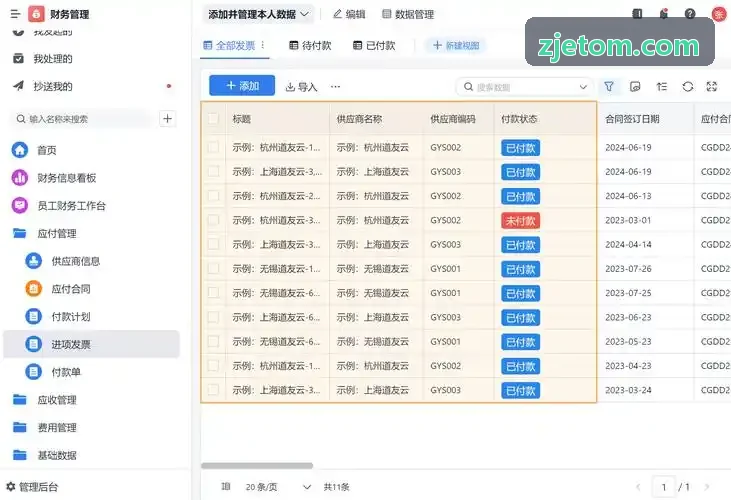This screenshot has width=731, height=500.
Task: Click the 2023-03-24 date cell
Action: (x=628, y=390)
